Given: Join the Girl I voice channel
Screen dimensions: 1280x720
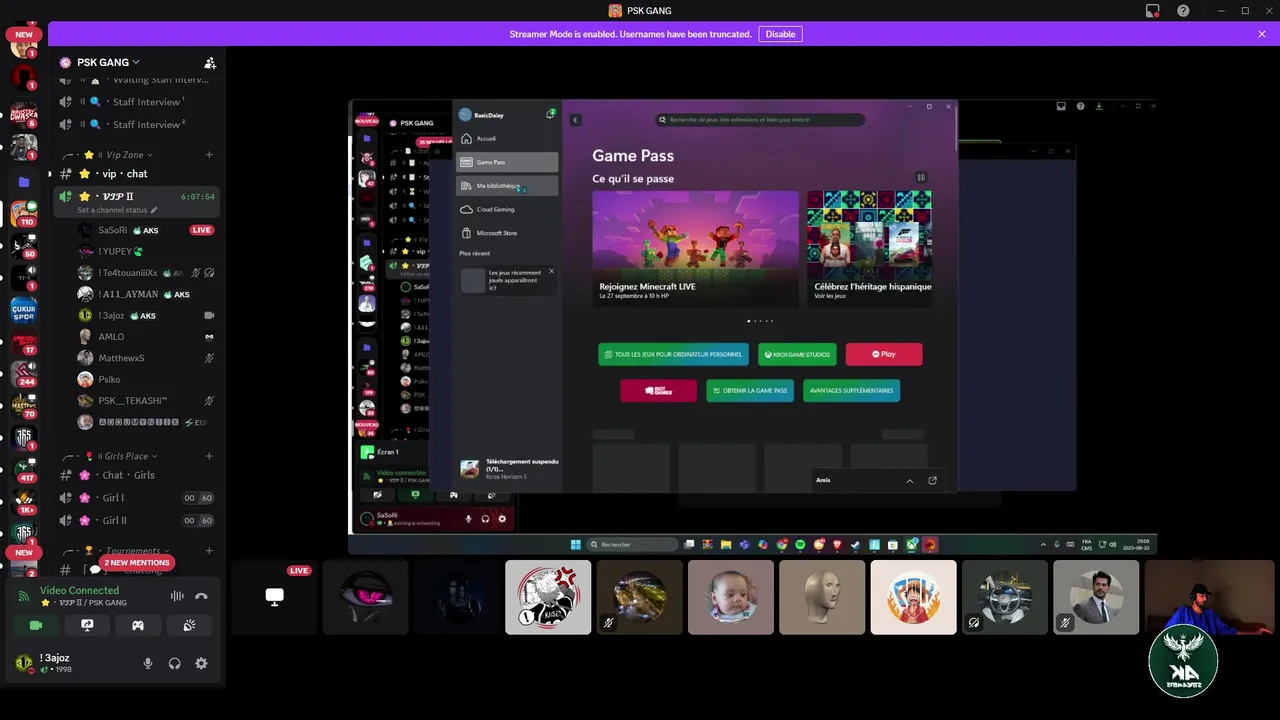Looking at the screenshot, I should [x=136, y=498].
